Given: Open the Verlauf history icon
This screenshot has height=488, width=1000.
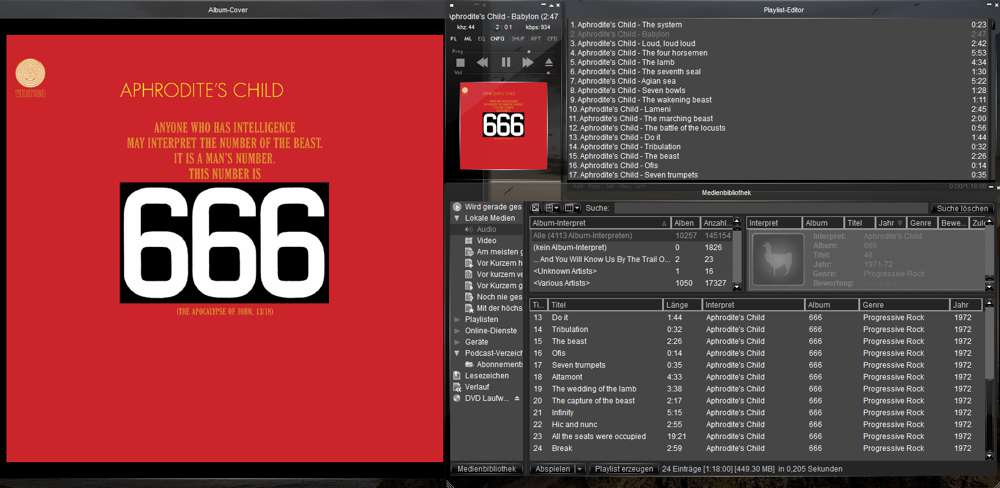Looking at the screenshot, I should [x=457, y=387].
